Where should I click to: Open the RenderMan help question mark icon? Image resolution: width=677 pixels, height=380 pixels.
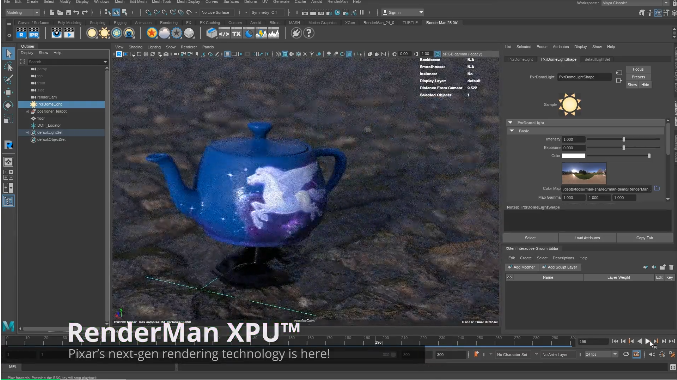[x=308, y=33]
